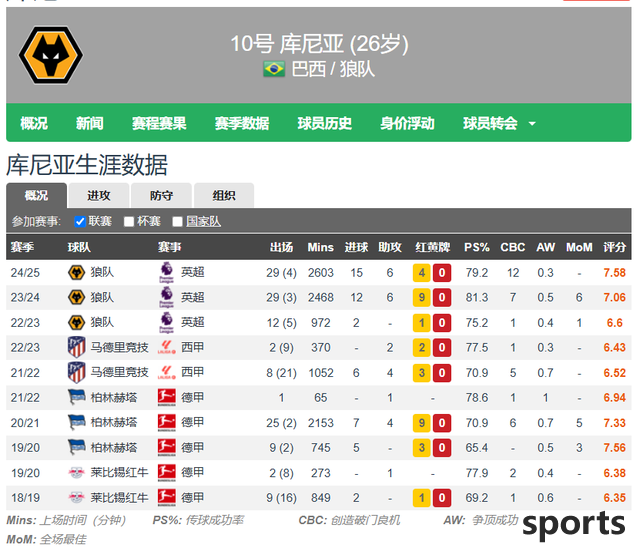The image size is (640, 555).
Task: Click rating 7.58 in 24/25 row
Action: pos(614,273)
